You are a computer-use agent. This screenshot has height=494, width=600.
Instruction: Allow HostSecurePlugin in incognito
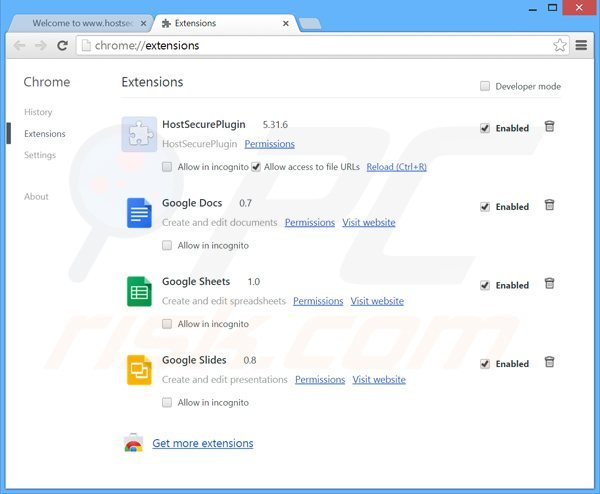pyautogui.click(x=167, y=167)
